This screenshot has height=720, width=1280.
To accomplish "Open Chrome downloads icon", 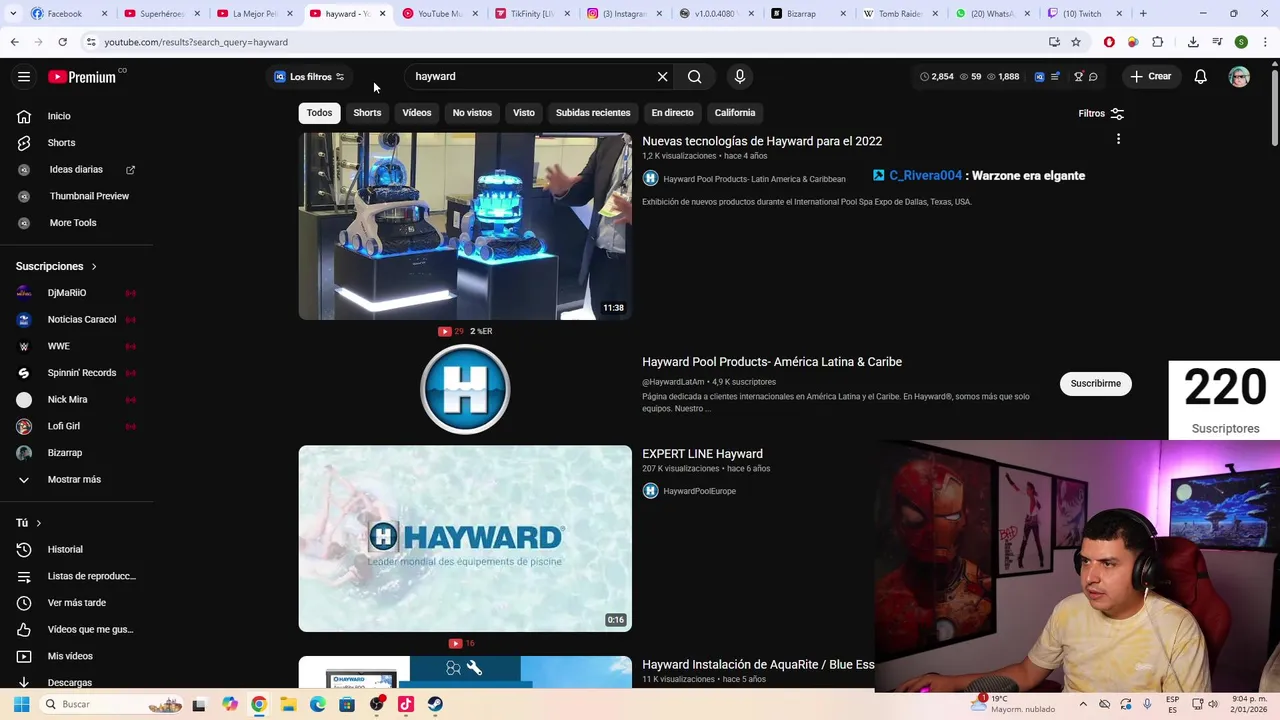I will (1193, 42).
